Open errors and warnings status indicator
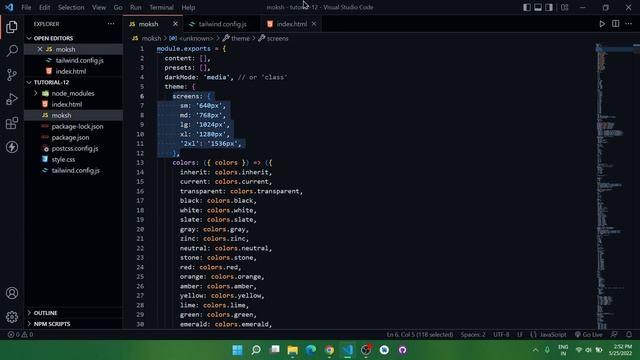Viewport: 640px width, 360px height. click(x=20, y=334)
